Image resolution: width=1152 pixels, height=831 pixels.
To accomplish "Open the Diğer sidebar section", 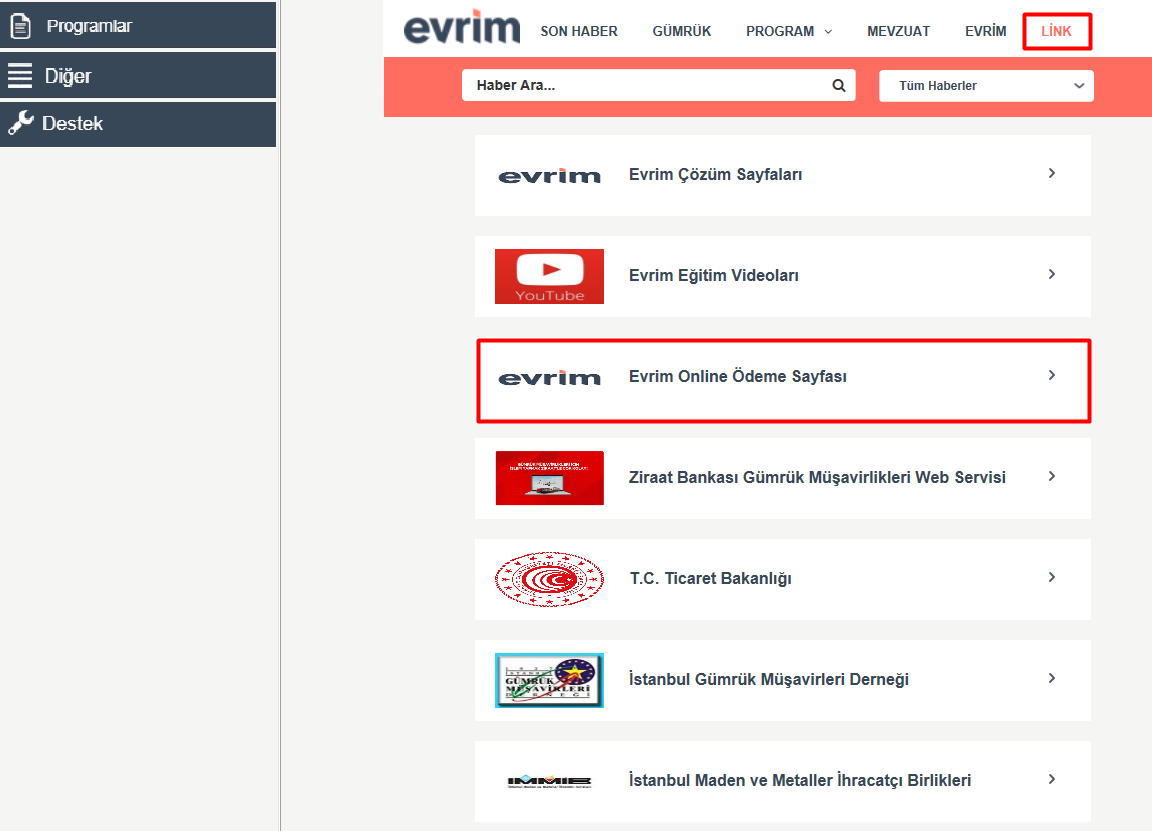I will coord(138,76).
